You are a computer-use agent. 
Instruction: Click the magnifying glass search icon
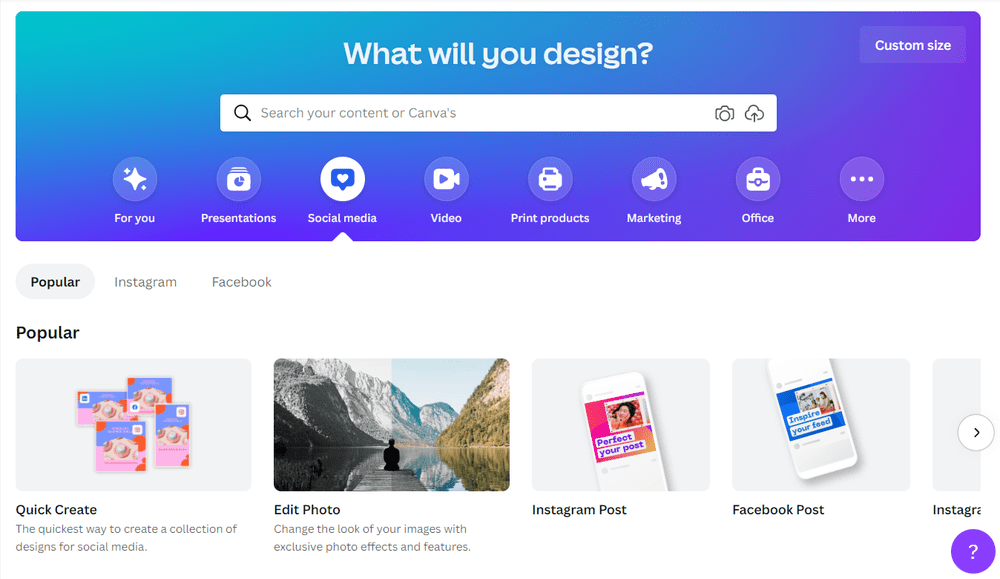(242, 113)
